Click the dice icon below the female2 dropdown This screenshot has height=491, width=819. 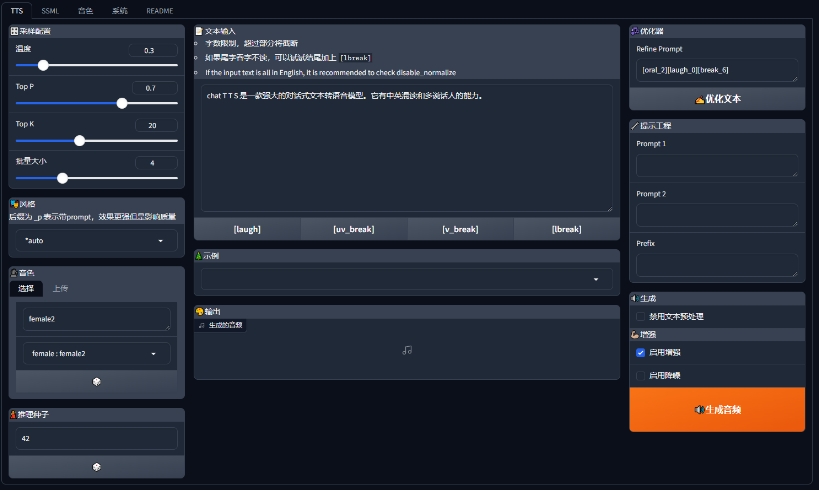click(96, 382)
